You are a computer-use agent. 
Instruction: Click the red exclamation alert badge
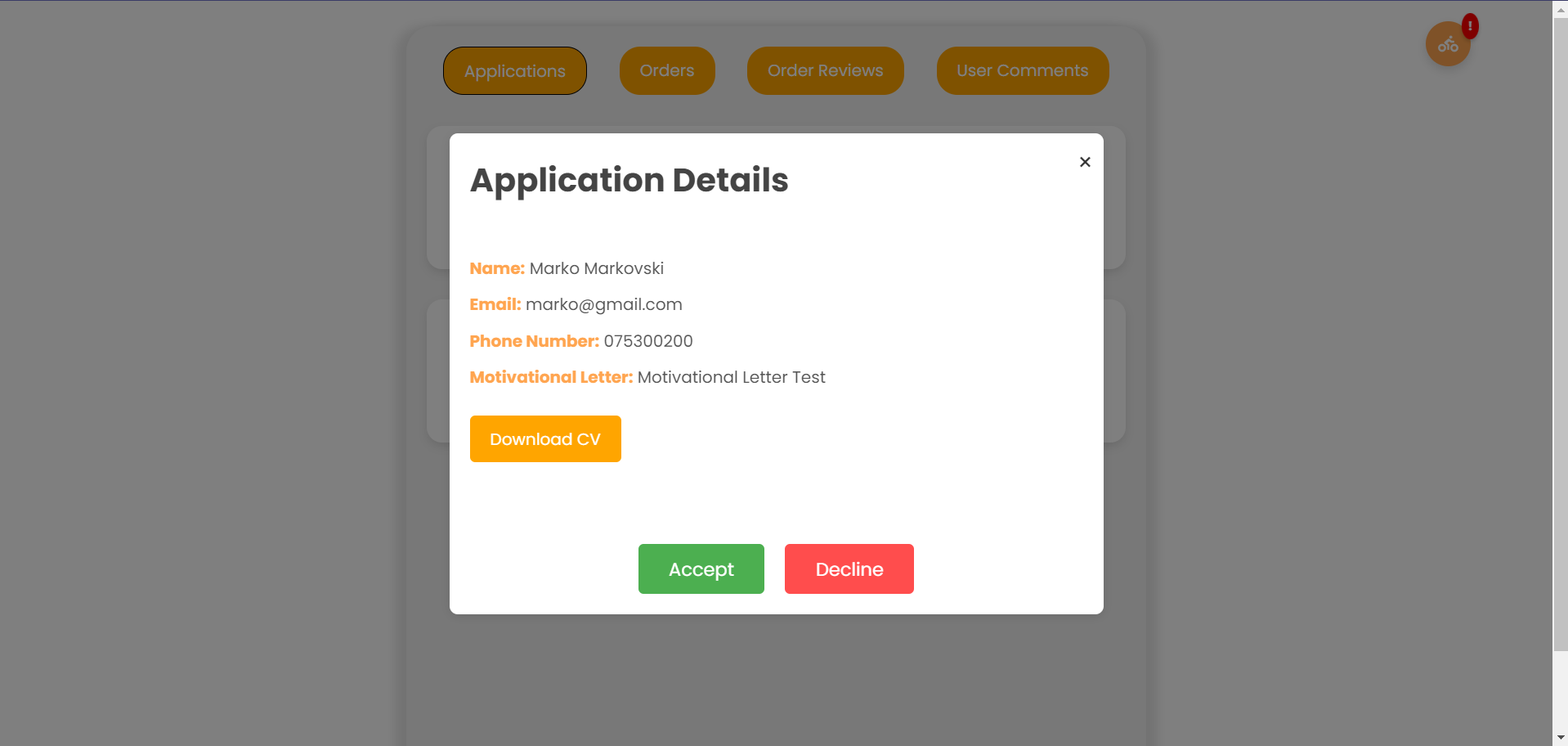(x=1470, y=26)
